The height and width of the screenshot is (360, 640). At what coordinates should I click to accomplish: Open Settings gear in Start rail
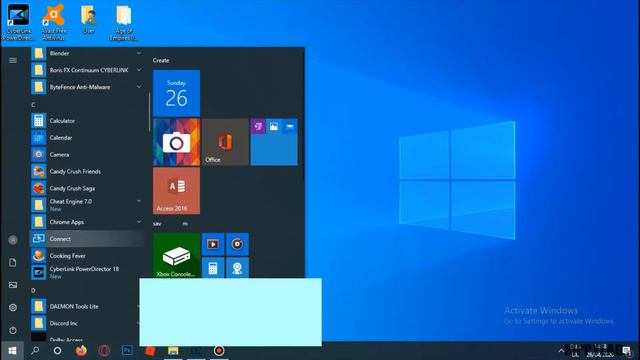click(13, 307)
